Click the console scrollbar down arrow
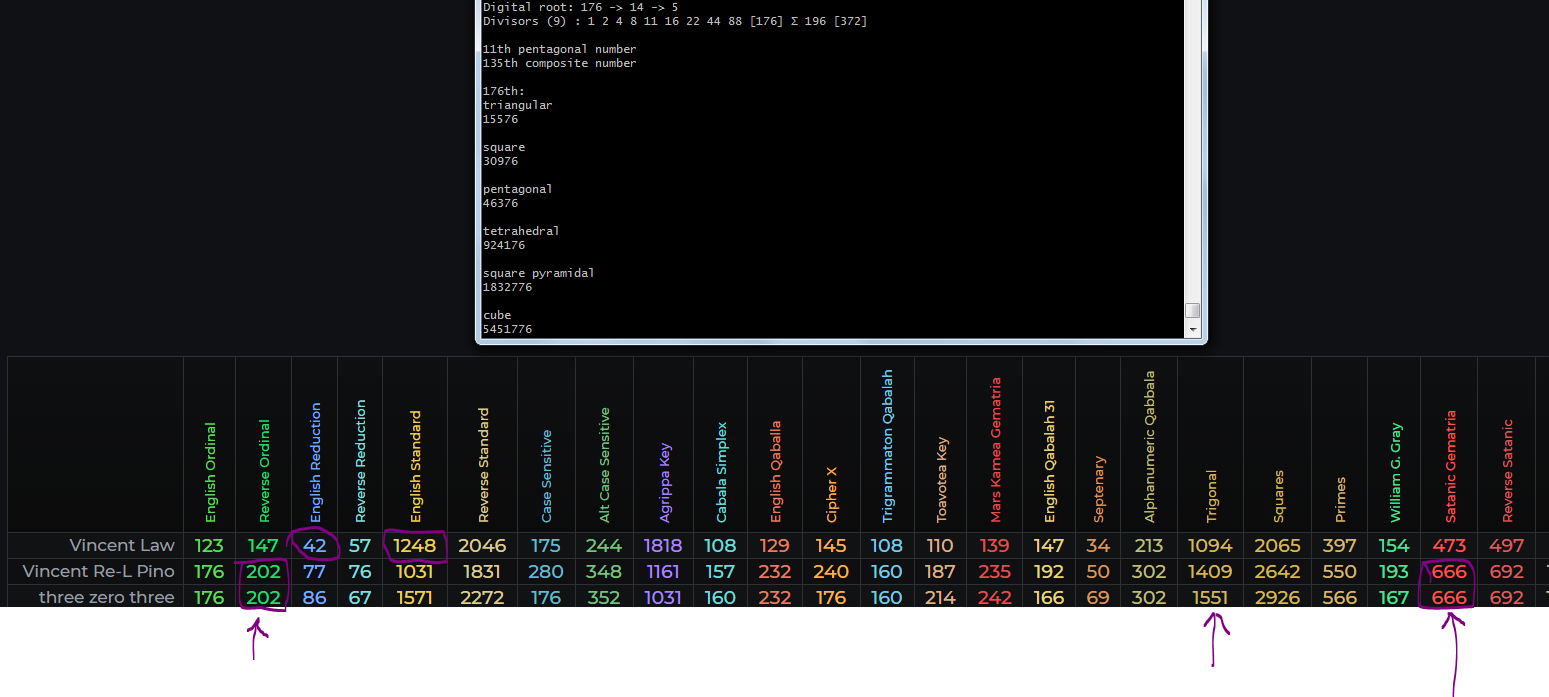 [x=1191, y=329]
